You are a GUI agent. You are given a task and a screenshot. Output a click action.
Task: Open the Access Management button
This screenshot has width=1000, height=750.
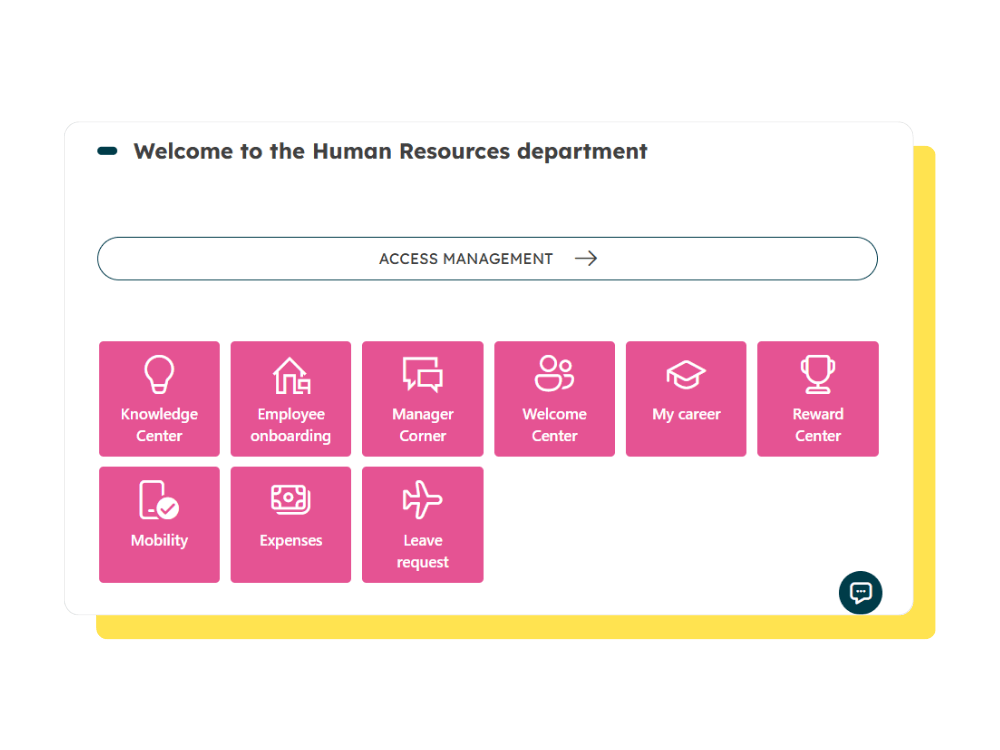pos(466,258)
